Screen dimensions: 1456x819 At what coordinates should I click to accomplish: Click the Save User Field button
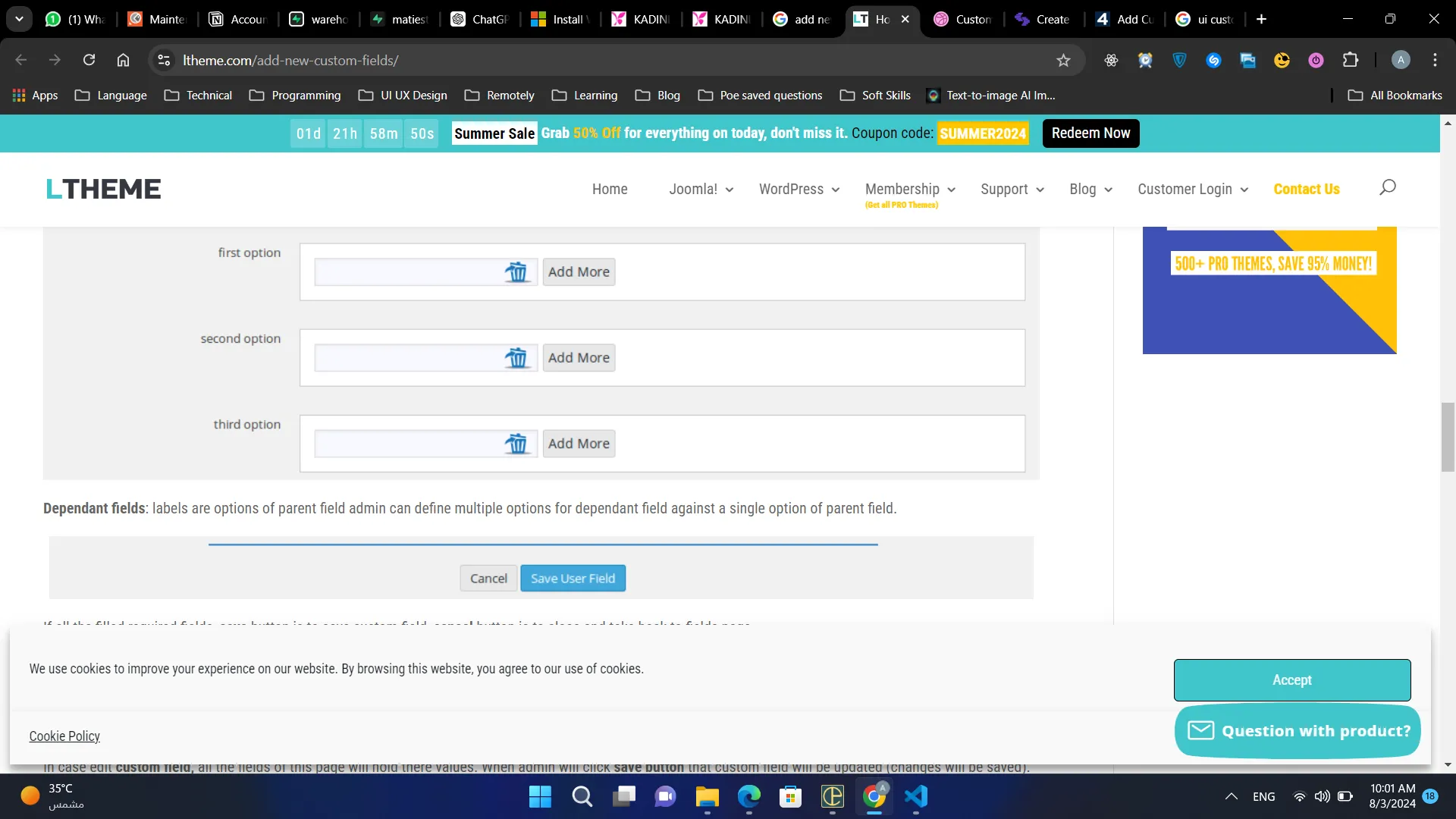pos(573,579)
